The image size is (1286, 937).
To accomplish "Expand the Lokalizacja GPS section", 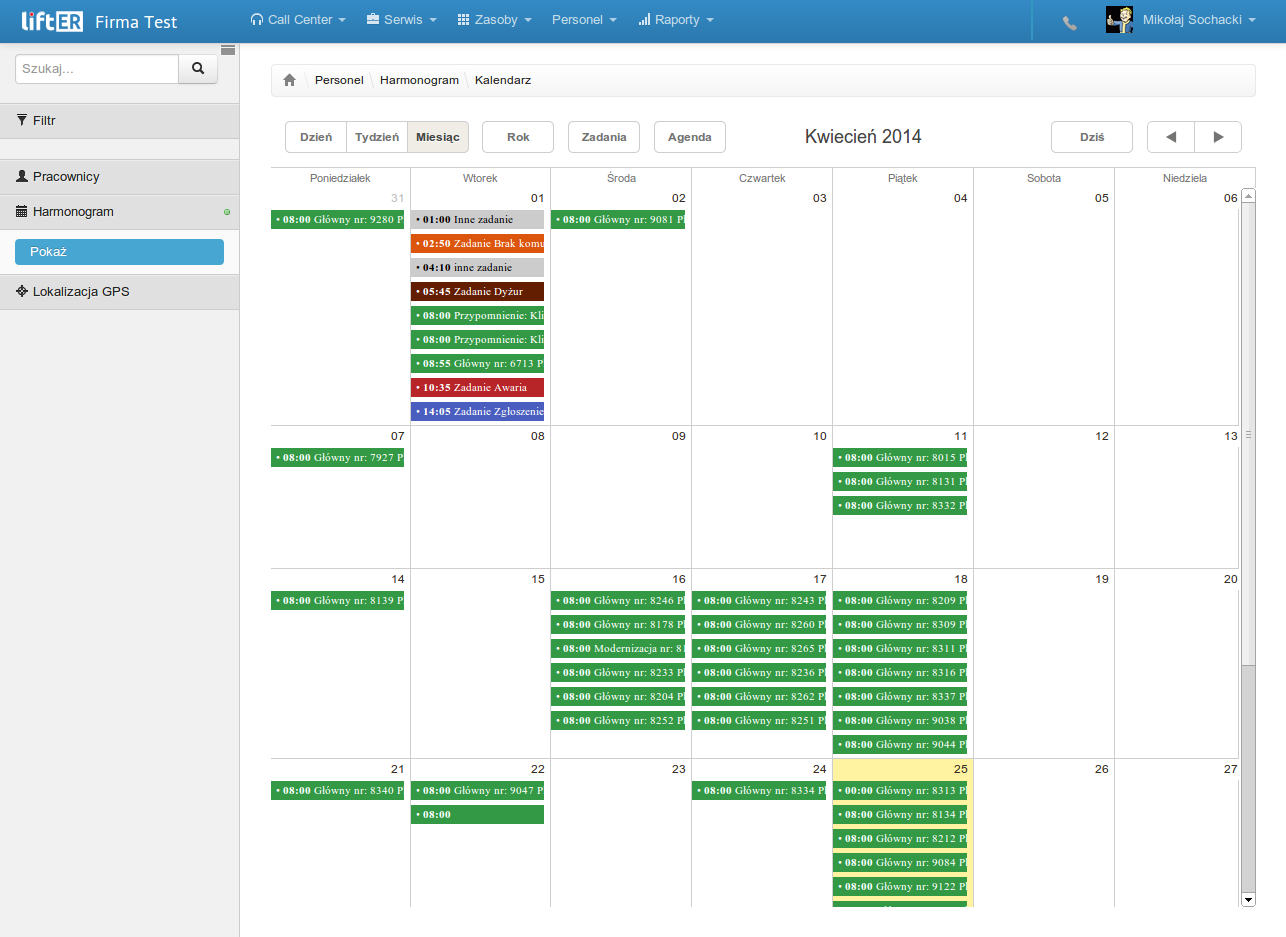I will coord(119,292).
